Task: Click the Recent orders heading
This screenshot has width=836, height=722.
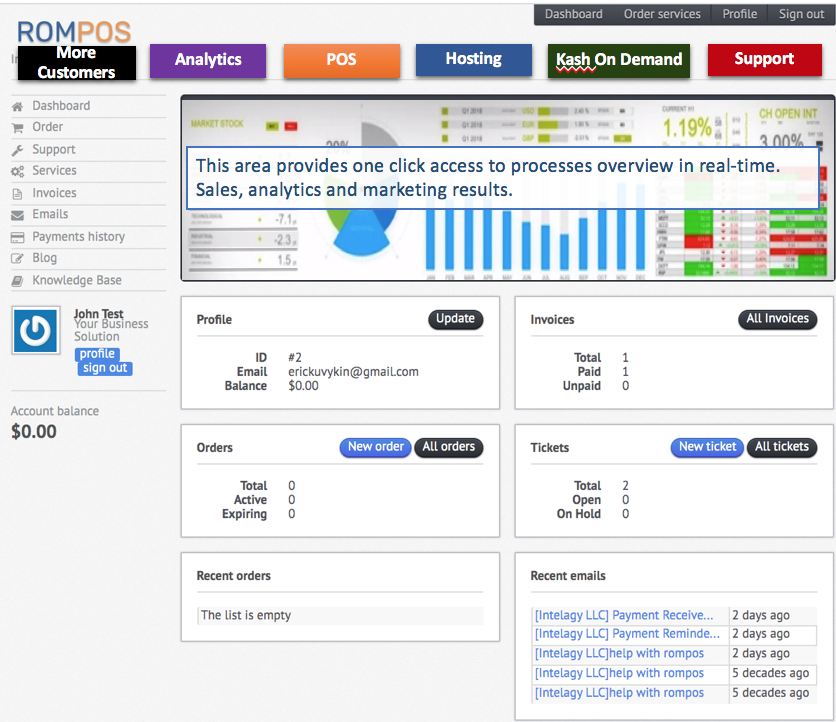Action: point(234,576)
